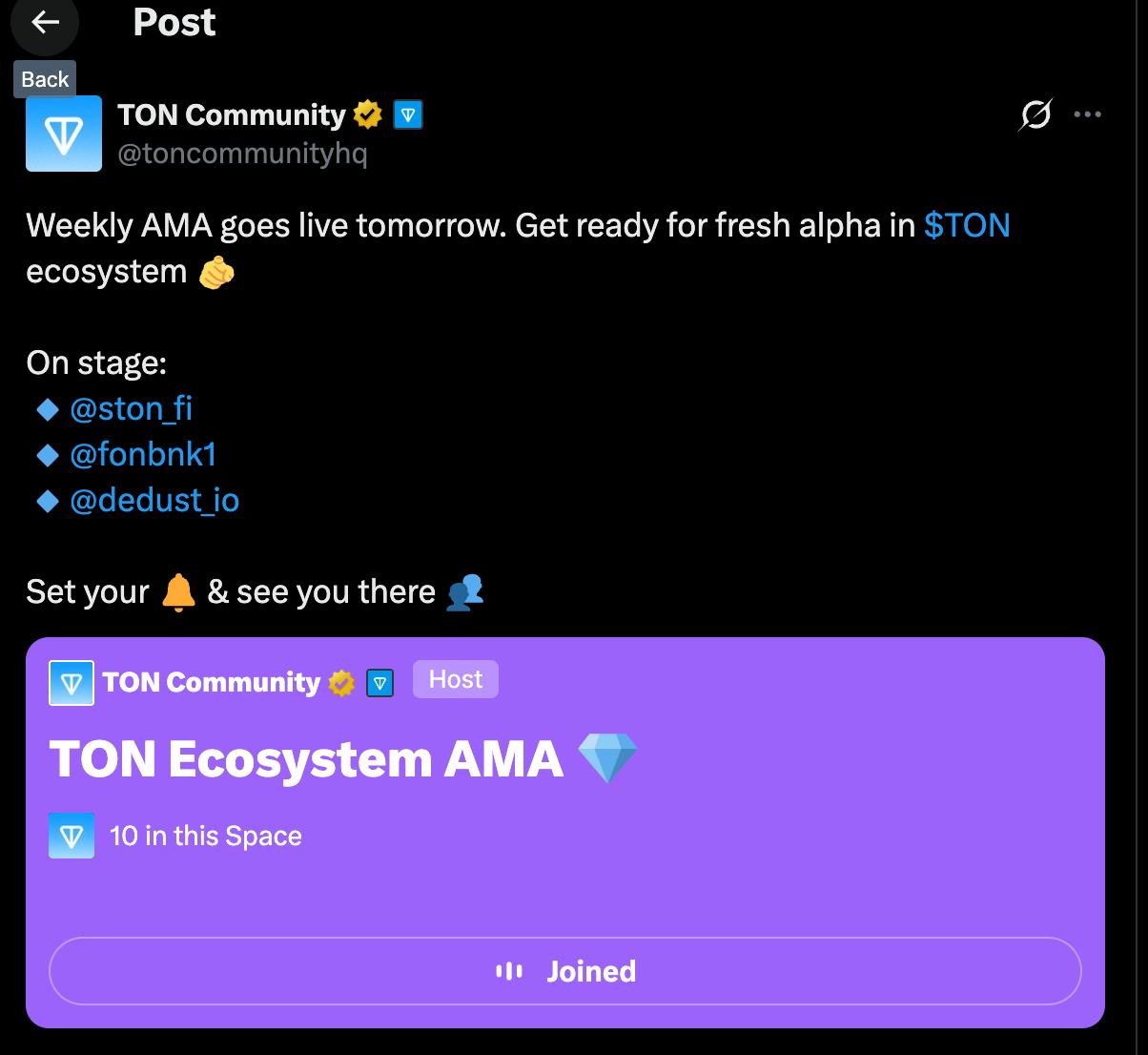Viewport: 1148px width, 1055px height.
Task: Click the TON Community display name
Action: (231, 114)
